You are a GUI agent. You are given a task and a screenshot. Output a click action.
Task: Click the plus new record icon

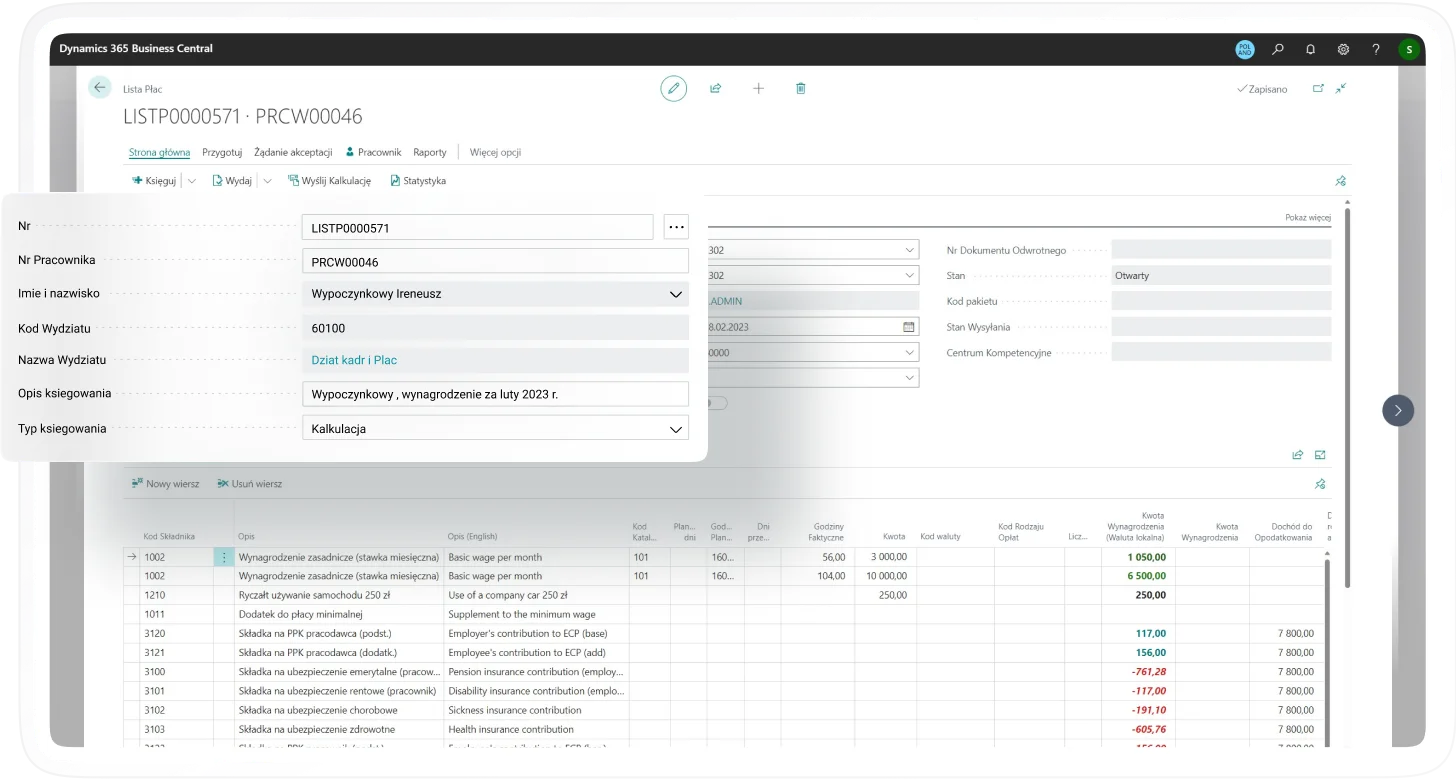[758, 89]
